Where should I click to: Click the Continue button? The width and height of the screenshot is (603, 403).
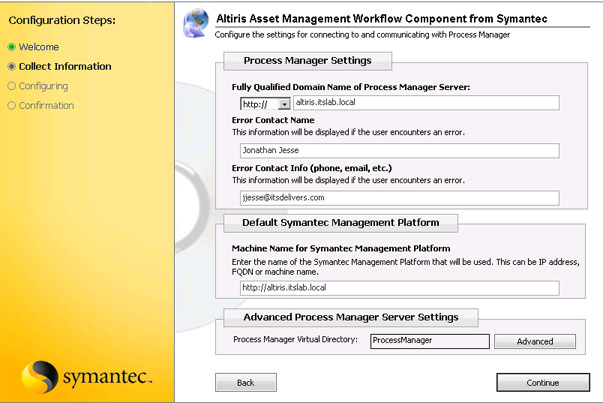point(543,383)
